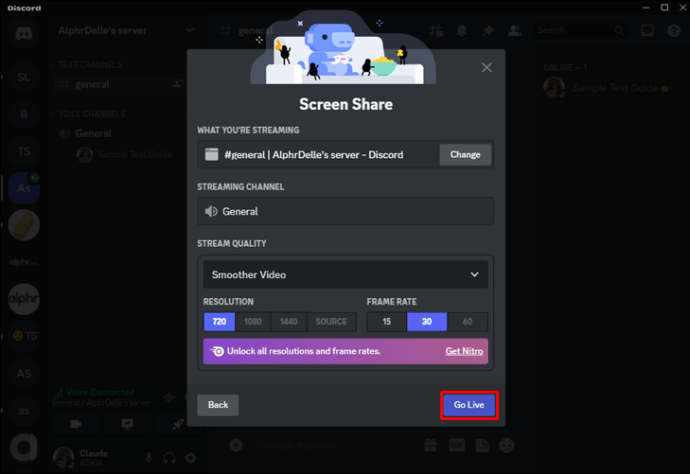This screenshot has width=690, height=474.
Task: Click Sample Test Guide in the online member list
Action: pos(608,88)
